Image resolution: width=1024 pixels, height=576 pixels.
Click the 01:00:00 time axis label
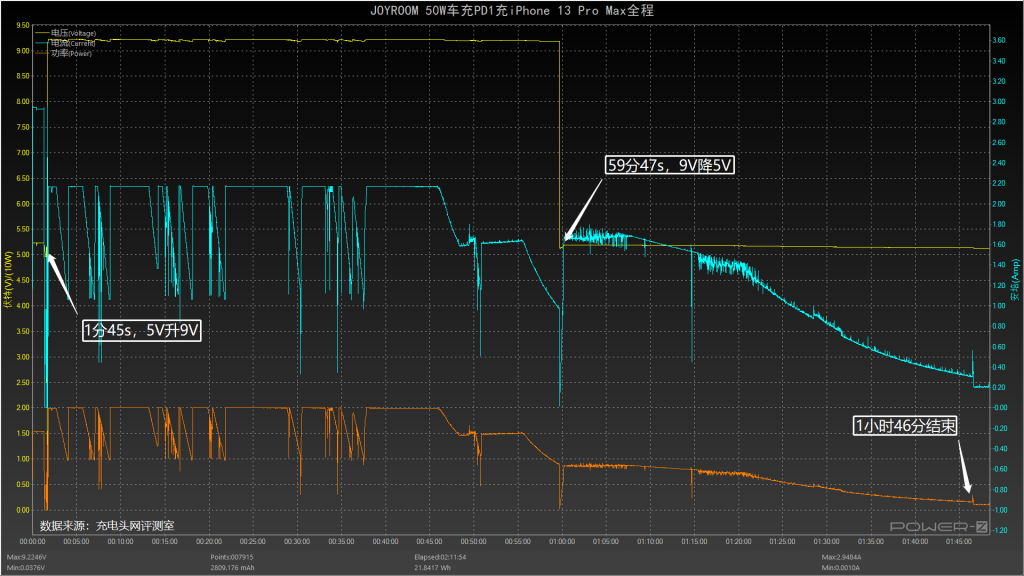562,541
